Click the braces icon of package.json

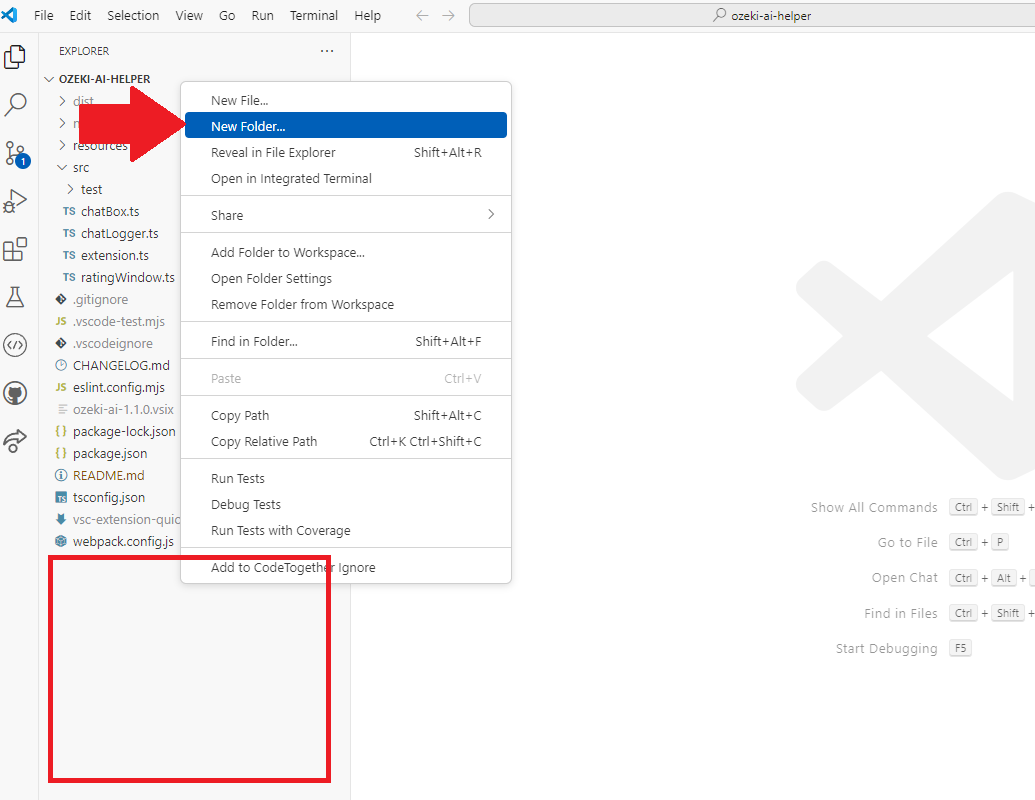(61, 453)
